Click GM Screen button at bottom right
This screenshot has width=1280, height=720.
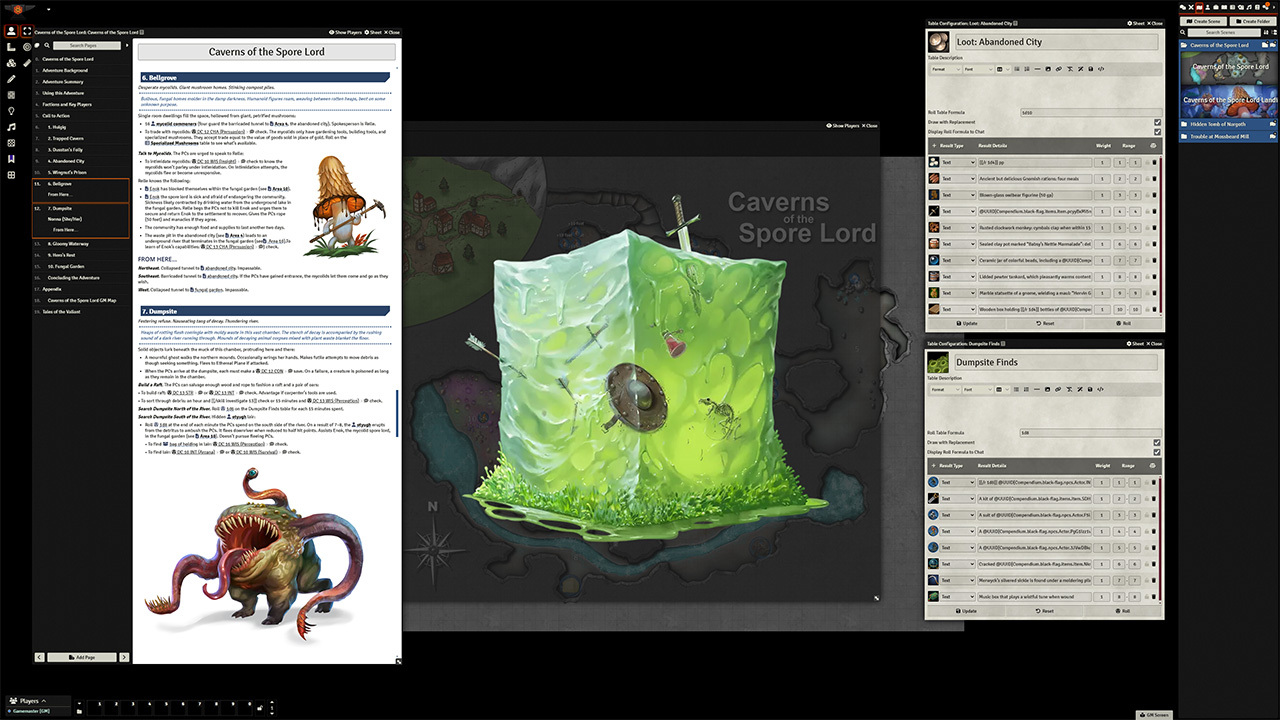pos(1154,715)
